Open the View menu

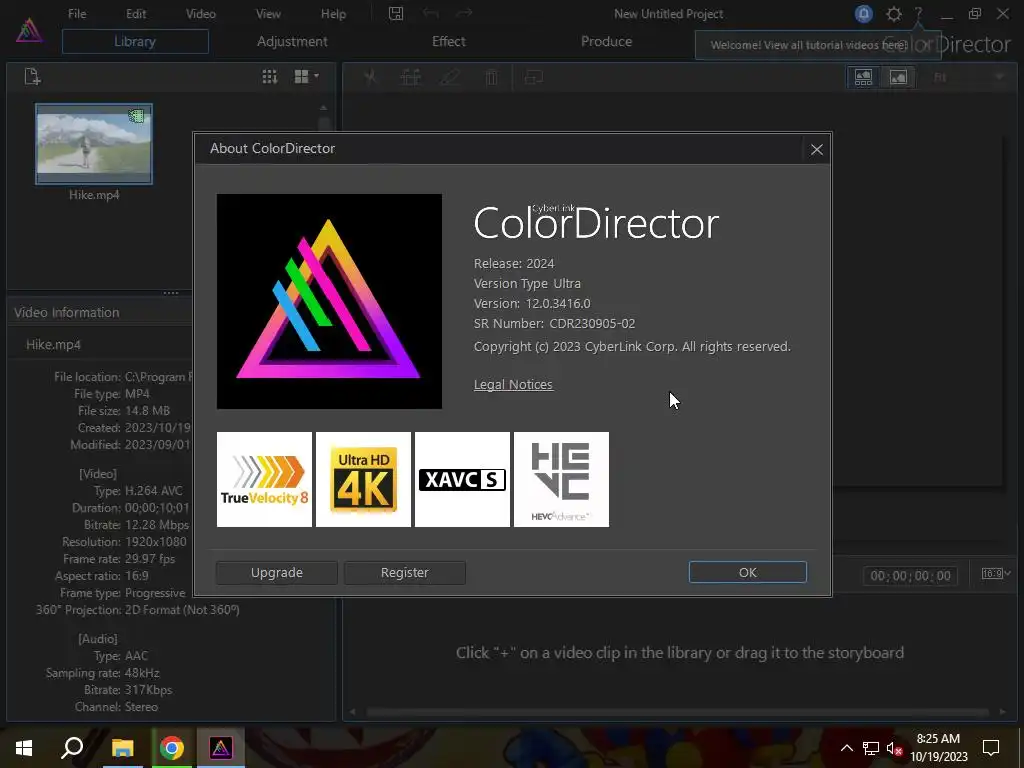[x=268, y=14]
